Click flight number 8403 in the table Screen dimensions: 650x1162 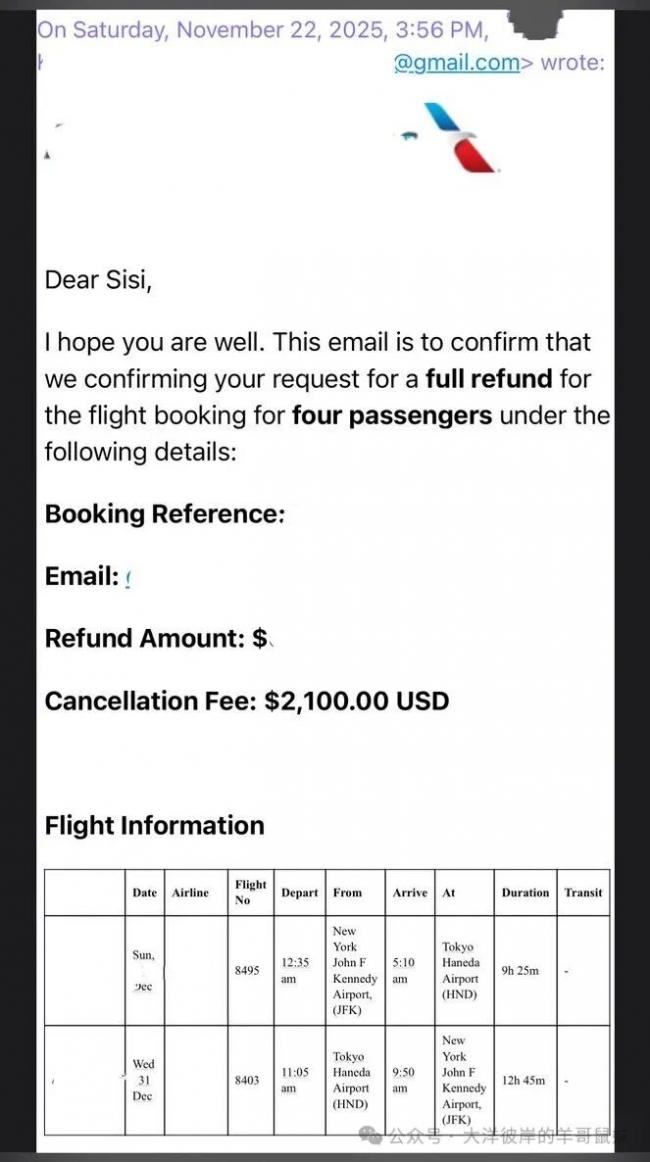(247, 1080)
